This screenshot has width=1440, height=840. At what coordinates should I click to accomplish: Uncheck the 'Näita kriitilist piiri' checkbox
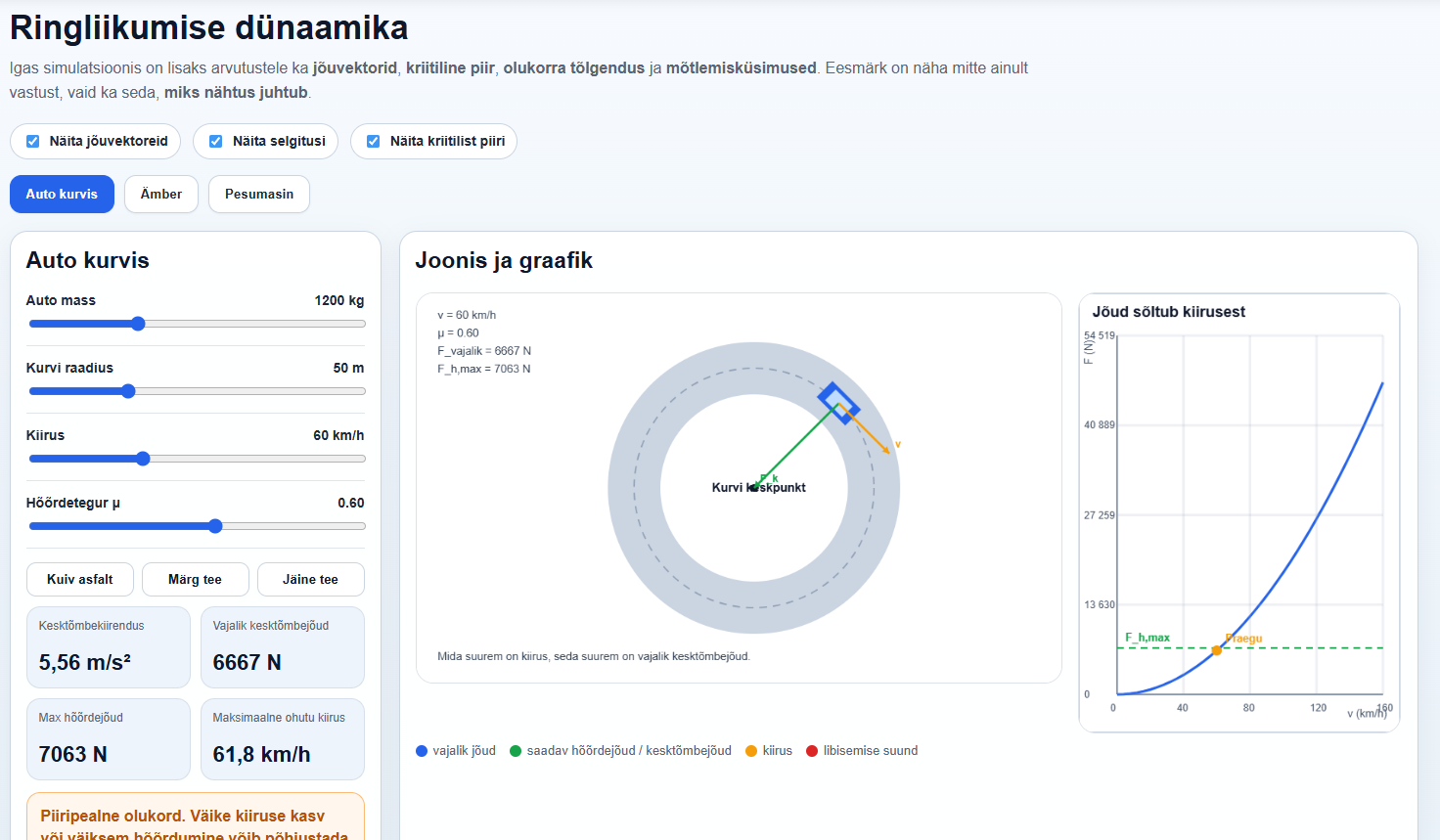(374, 141)
